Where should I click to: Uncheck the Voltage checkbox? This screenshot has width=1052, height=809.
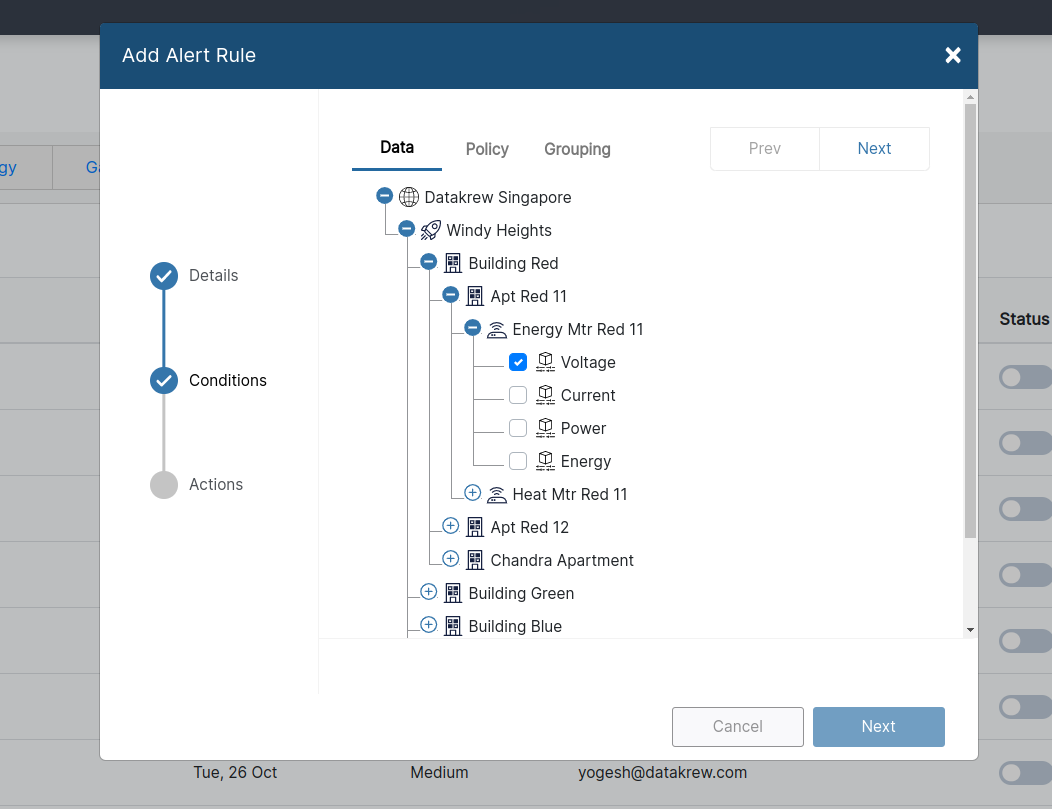518,362
